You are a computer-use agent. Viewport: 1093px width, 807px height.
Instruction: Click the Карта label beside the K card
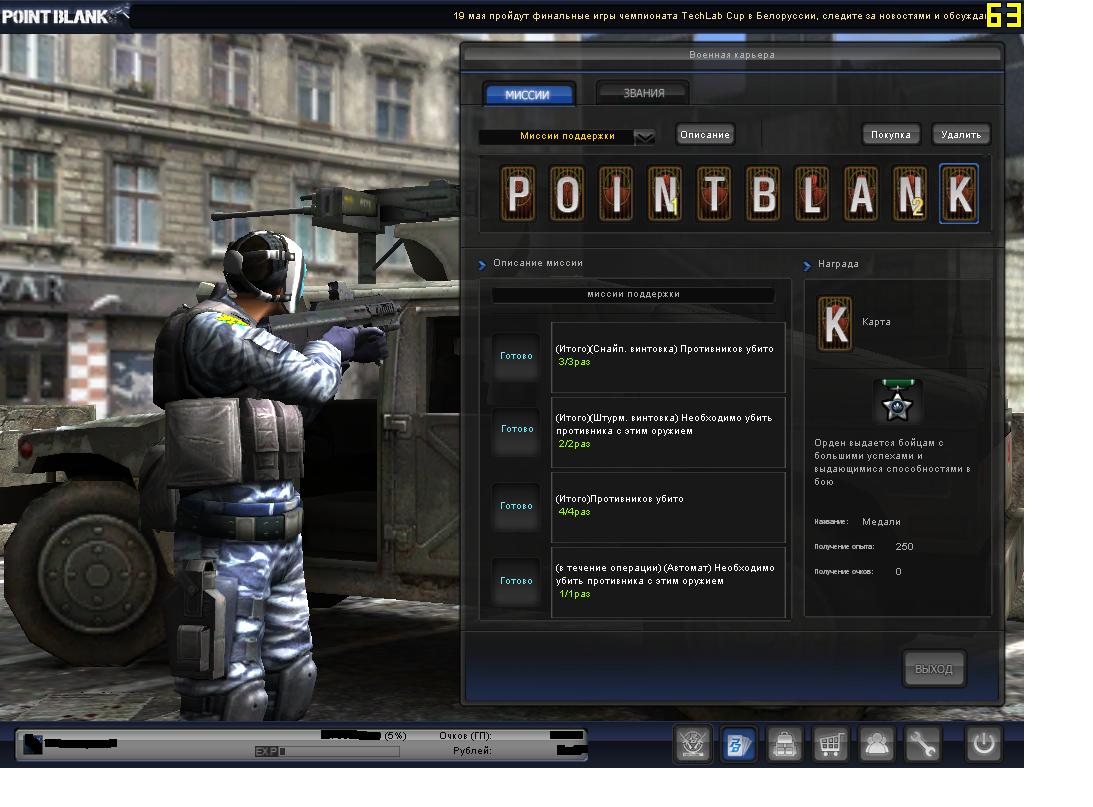coord(876,322)
